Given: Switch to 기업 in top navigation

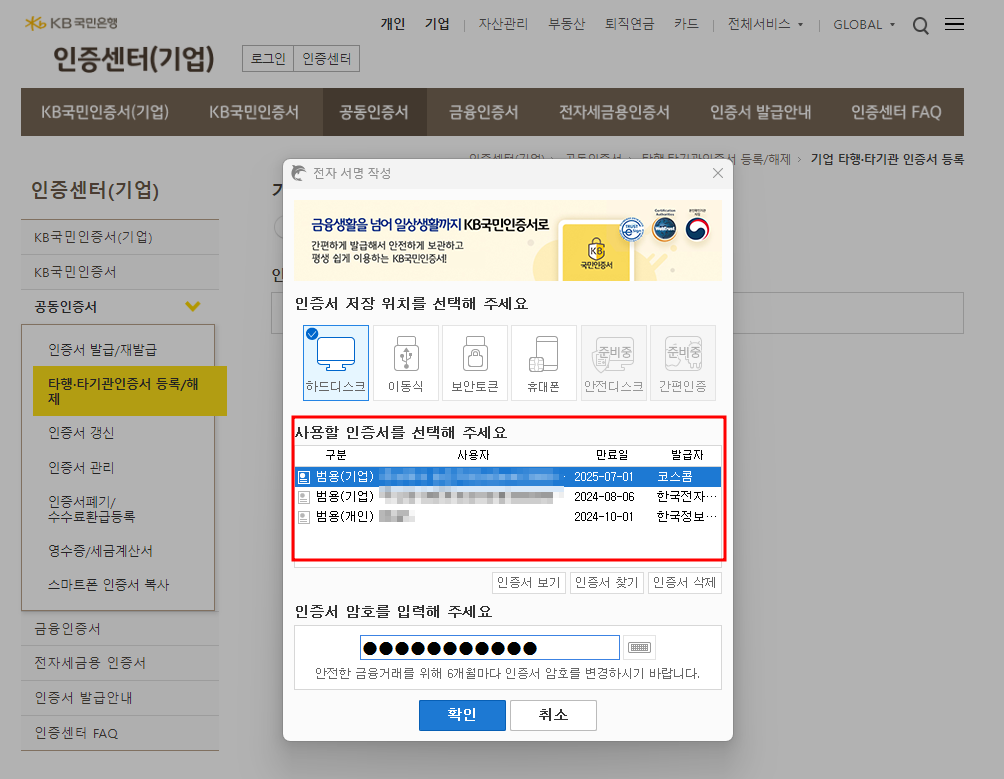Looking at the screenshot, I should coord(437,24).
